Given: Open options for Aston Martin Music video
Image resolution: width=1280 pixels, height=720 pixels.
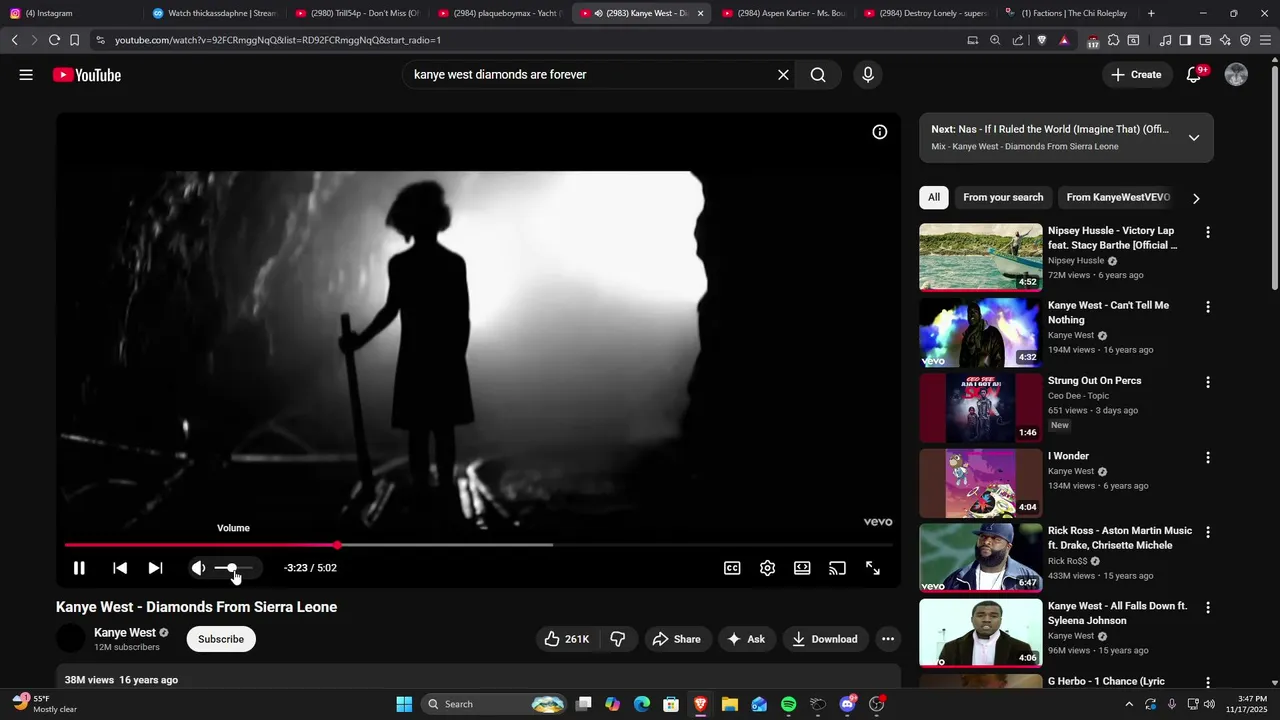Looking at the screenshot, I should click(x=1208, y=532).
